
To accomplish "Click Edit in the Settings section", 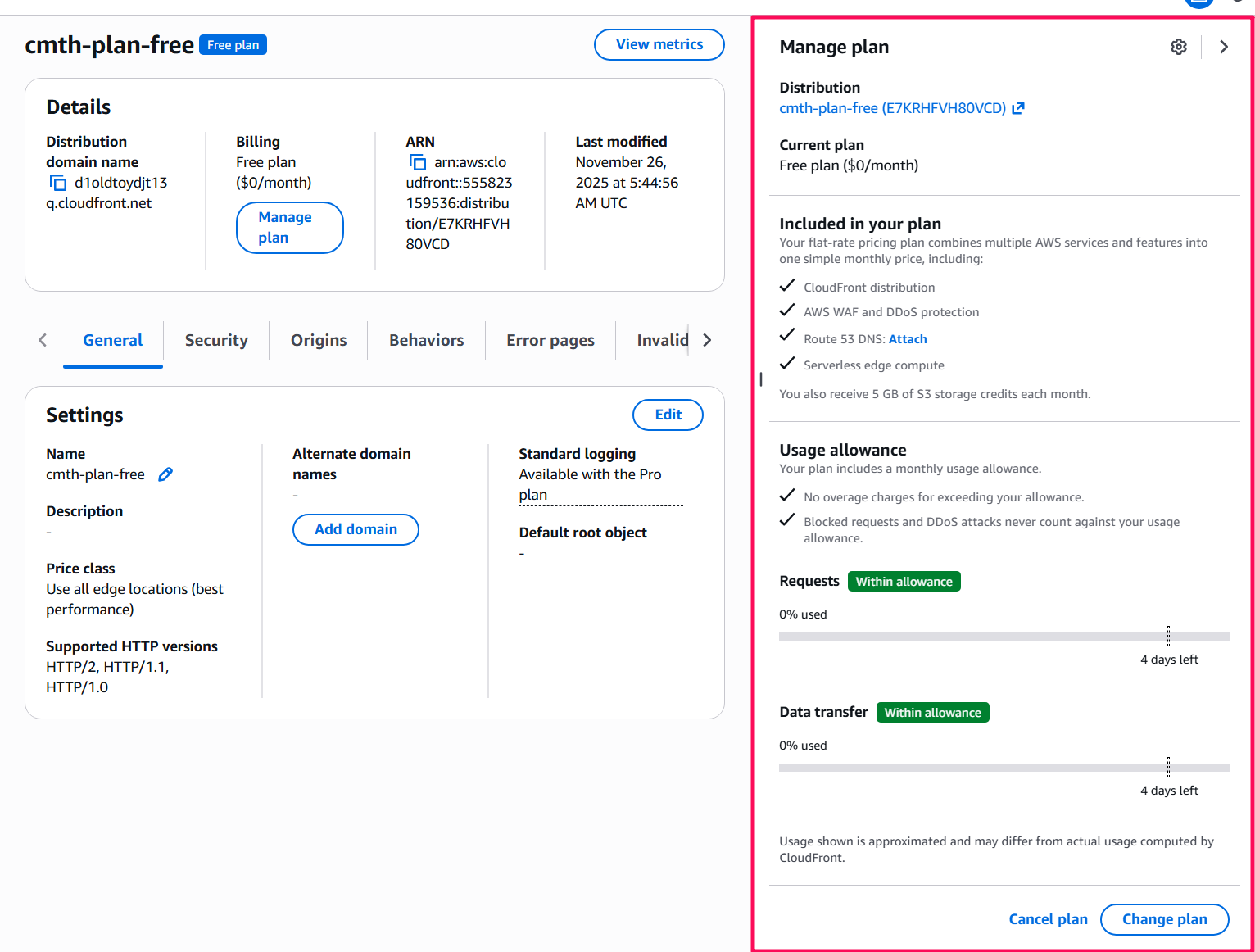I will click(668, 415).
